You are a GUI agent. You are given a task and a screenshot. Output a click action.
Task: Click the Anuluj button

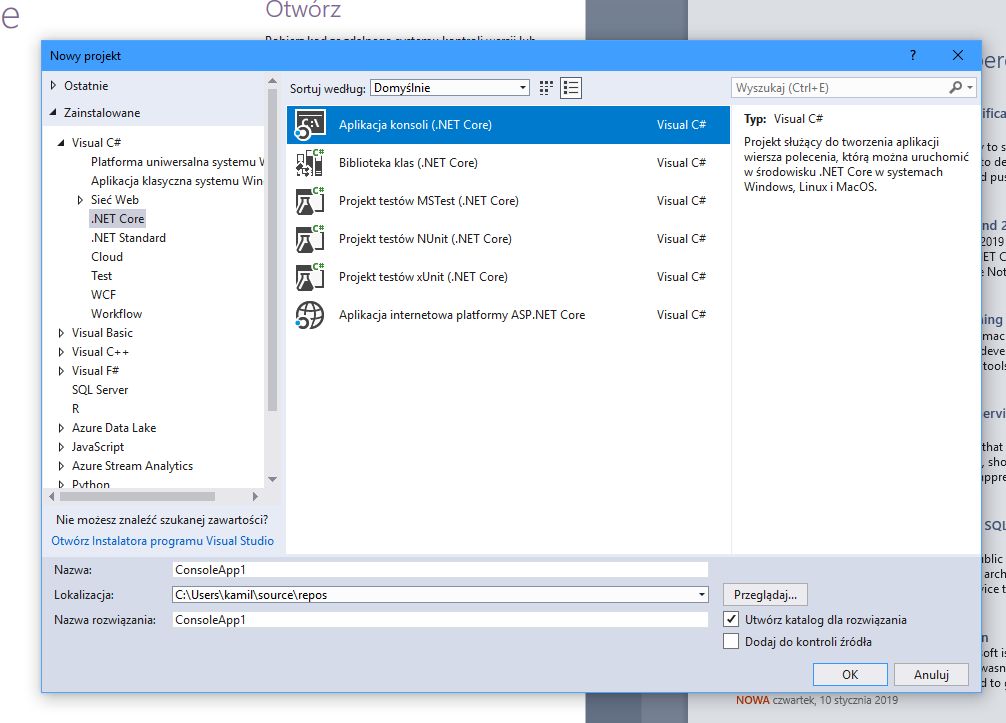[931, 674]
